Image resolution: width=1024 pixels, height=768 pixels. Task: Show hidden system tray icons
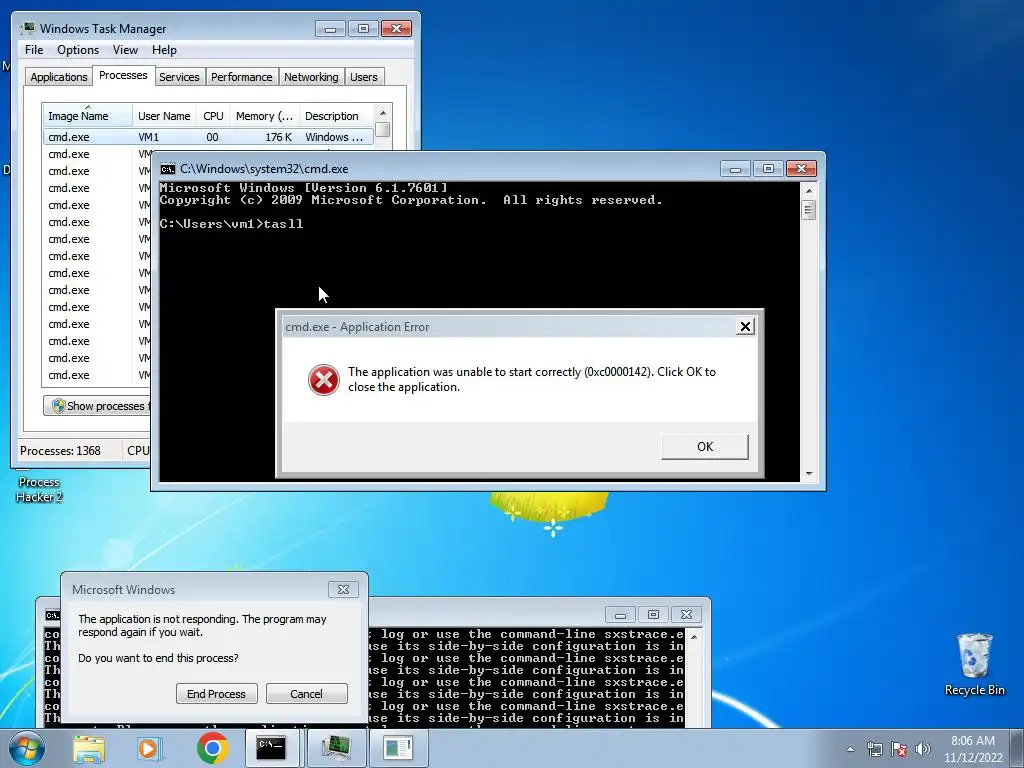850,749
